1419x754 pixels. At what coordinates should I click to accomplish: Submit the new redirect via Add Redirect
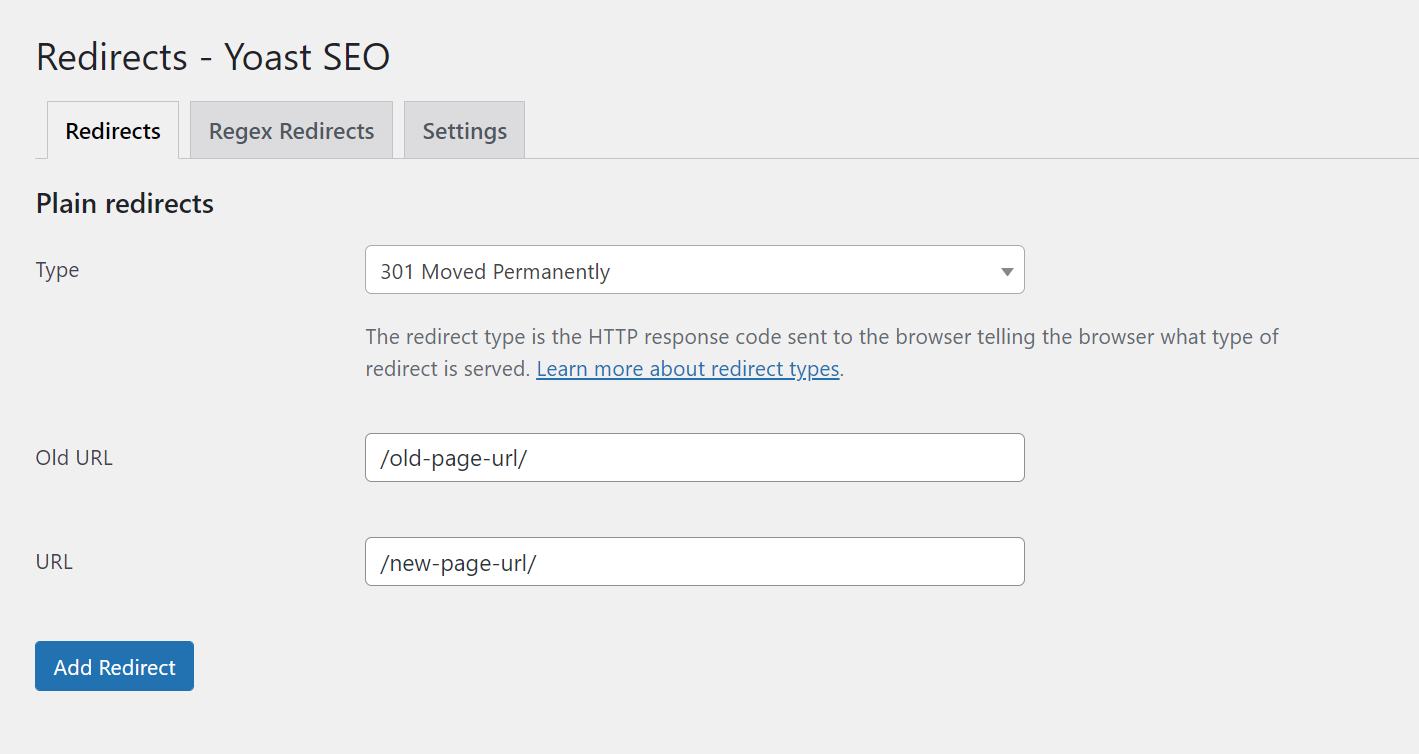click(113, 665)
